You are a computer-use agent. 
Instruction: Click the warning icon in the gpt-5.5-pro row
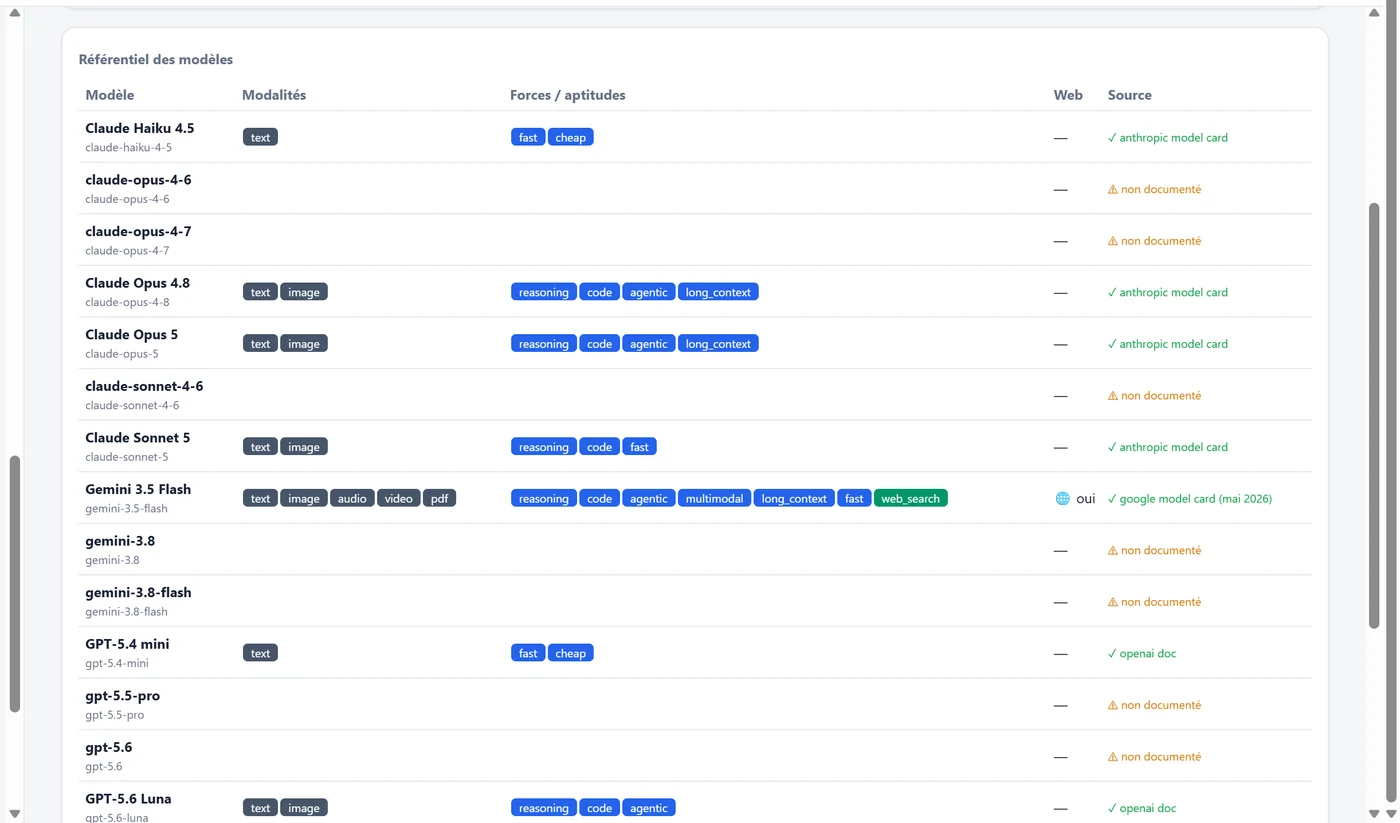pyautogui.click(x=1113, y=705)
